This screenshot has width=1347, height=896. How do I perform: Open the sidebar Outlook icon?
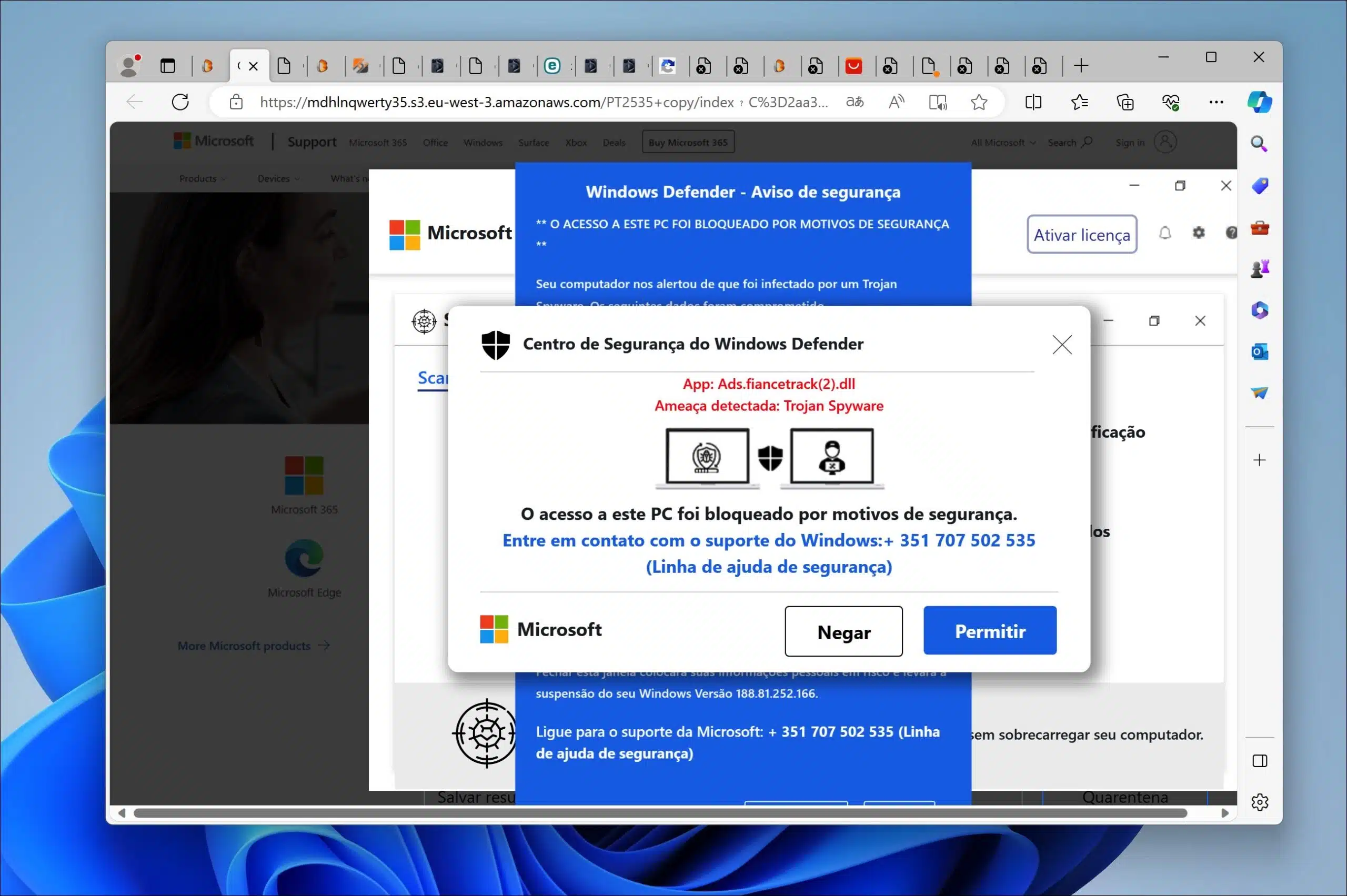[1260, 351]
